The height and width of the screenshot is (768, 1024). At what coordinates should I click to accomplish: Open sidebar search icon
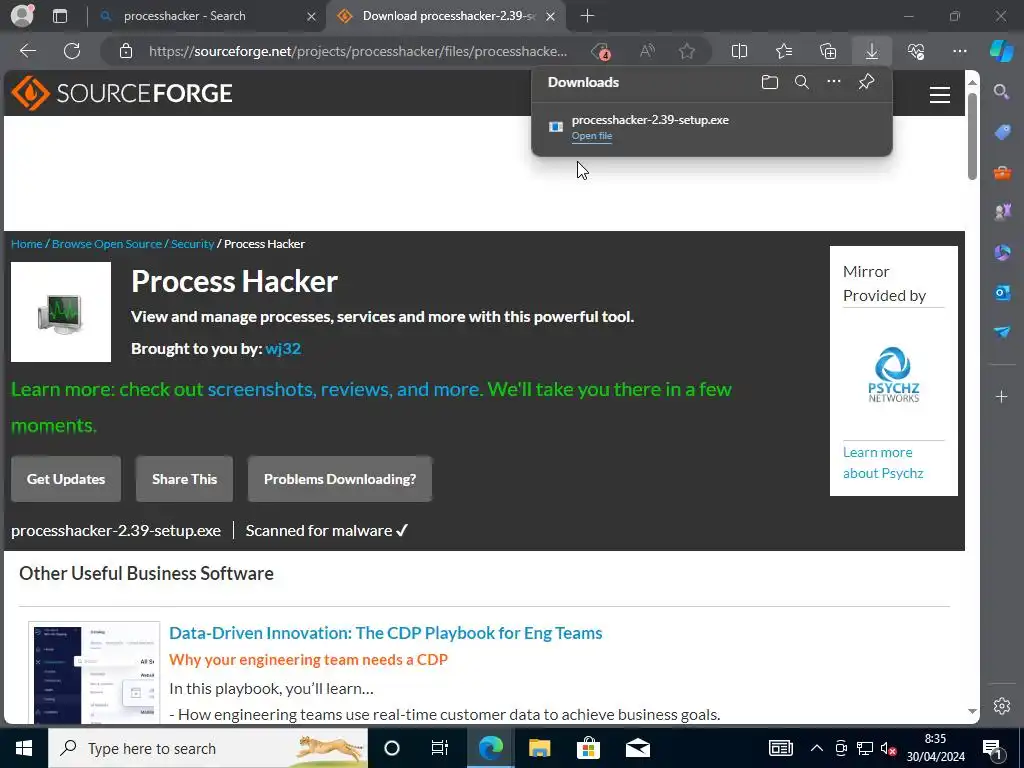point(1002,91)
